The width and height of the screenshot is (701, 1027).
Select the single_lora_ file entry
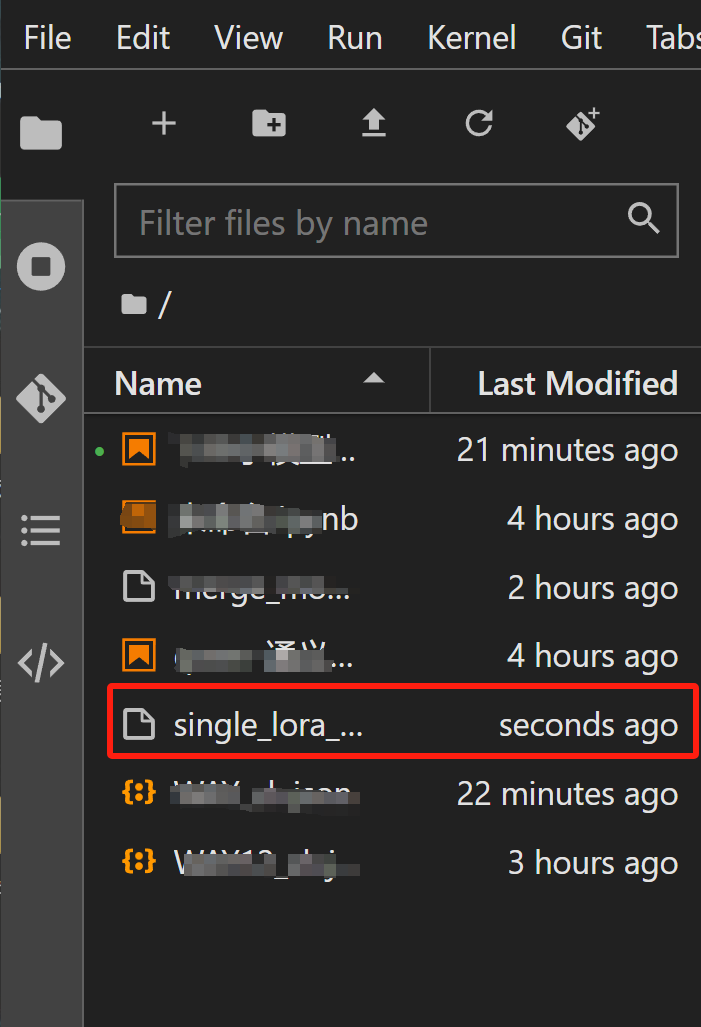268,725
